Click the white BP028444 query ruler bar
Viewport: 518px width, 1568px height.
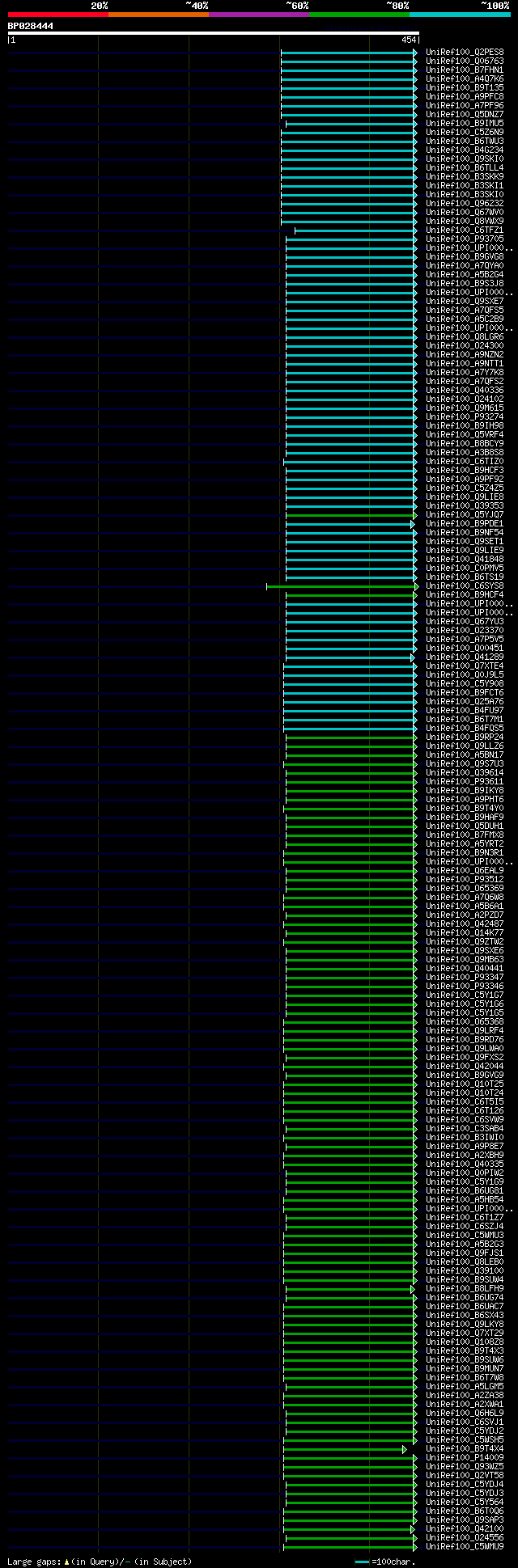point(213,33)
